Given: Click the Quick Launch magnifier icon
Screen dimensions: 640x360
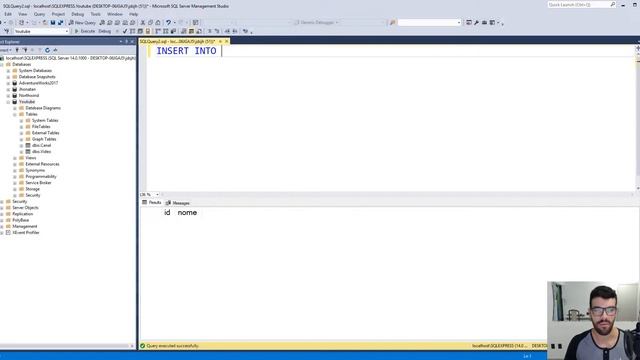Looking at the screenshot, I should pos(613,4).
